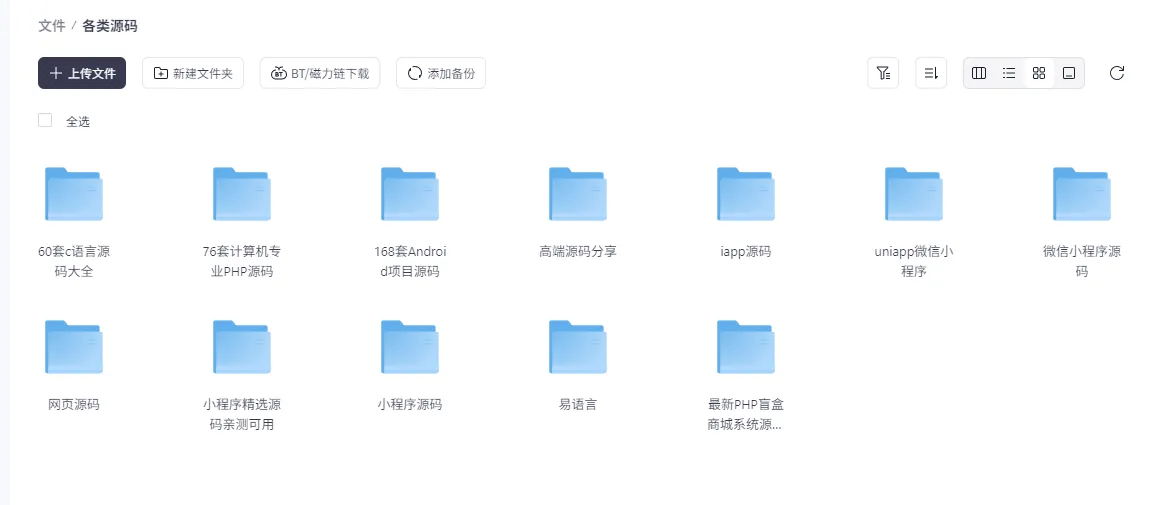Switch to large preview view icon

pos(1068,73)
